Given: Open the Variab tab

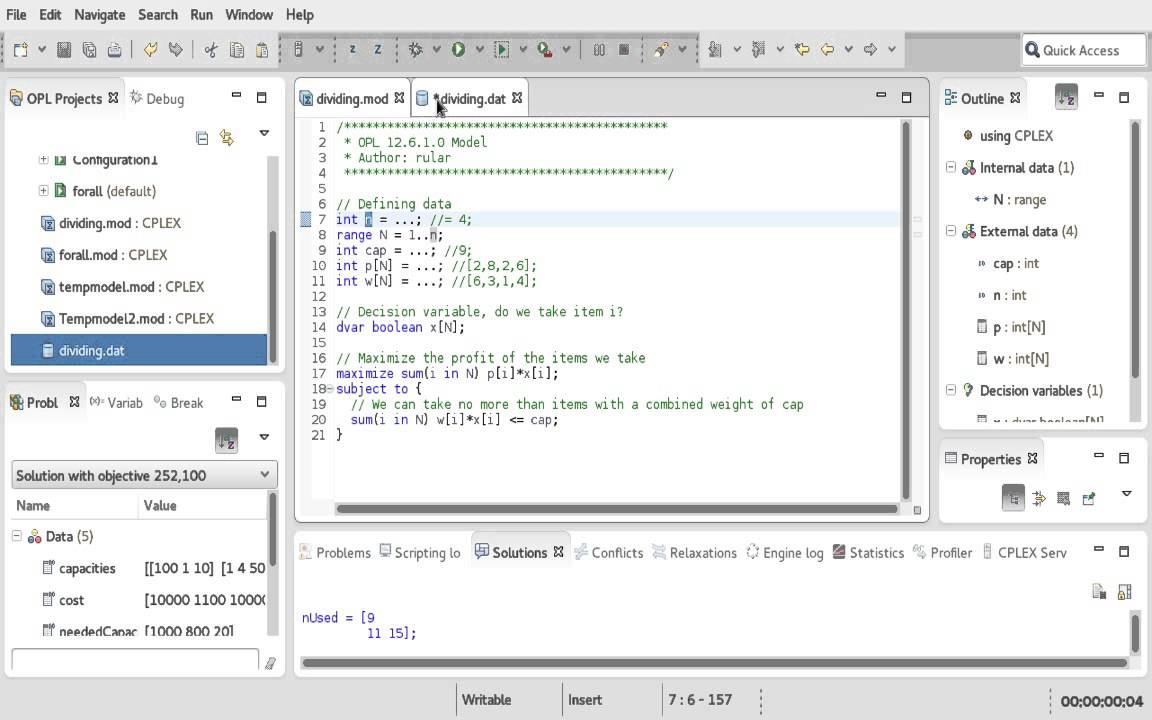Looking at the screenshot, I should tap(116, 403).
